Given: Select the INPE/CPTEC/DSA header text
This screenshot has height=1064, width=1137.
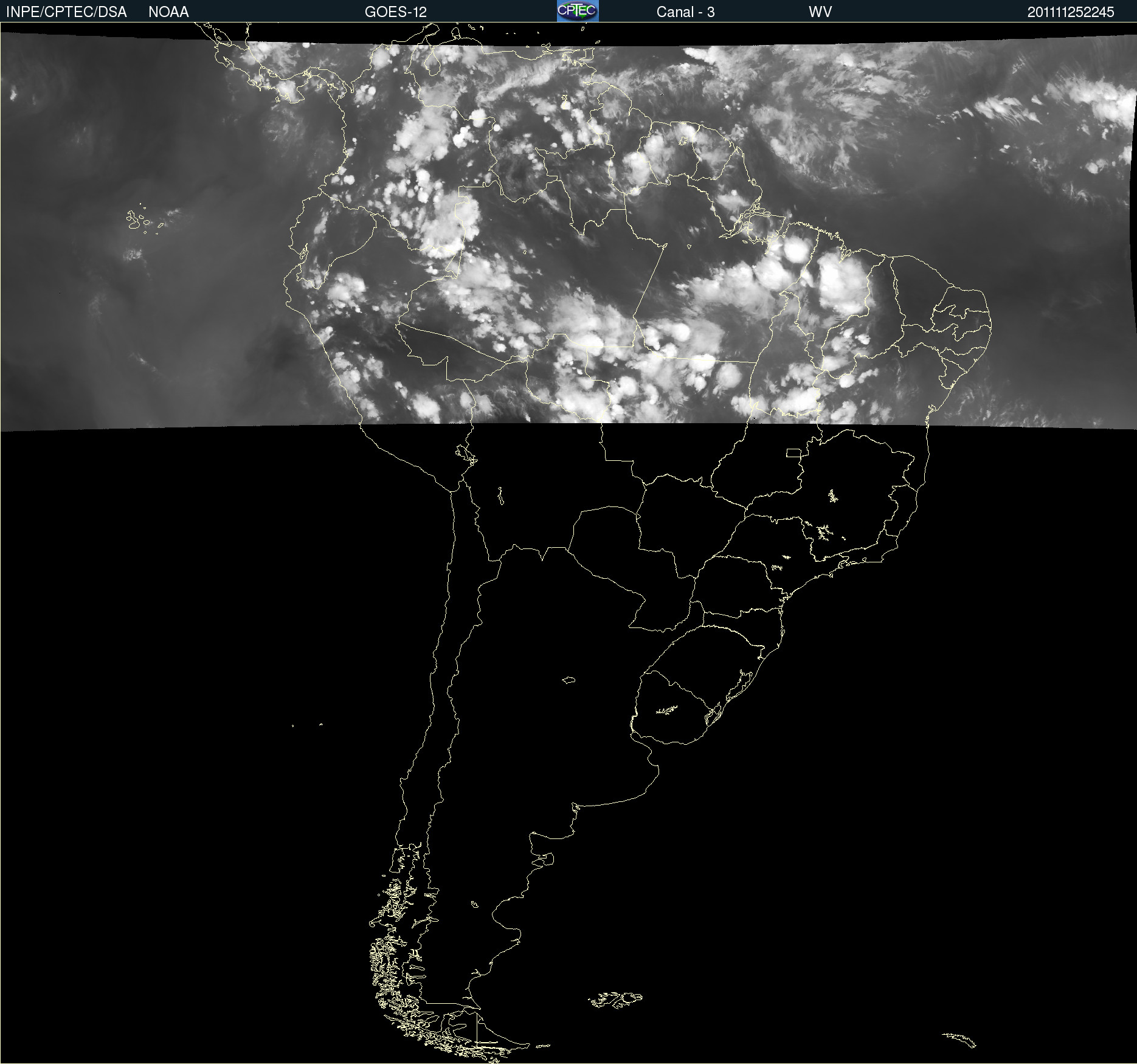Looking at the screenshot, I should point(66,12).
